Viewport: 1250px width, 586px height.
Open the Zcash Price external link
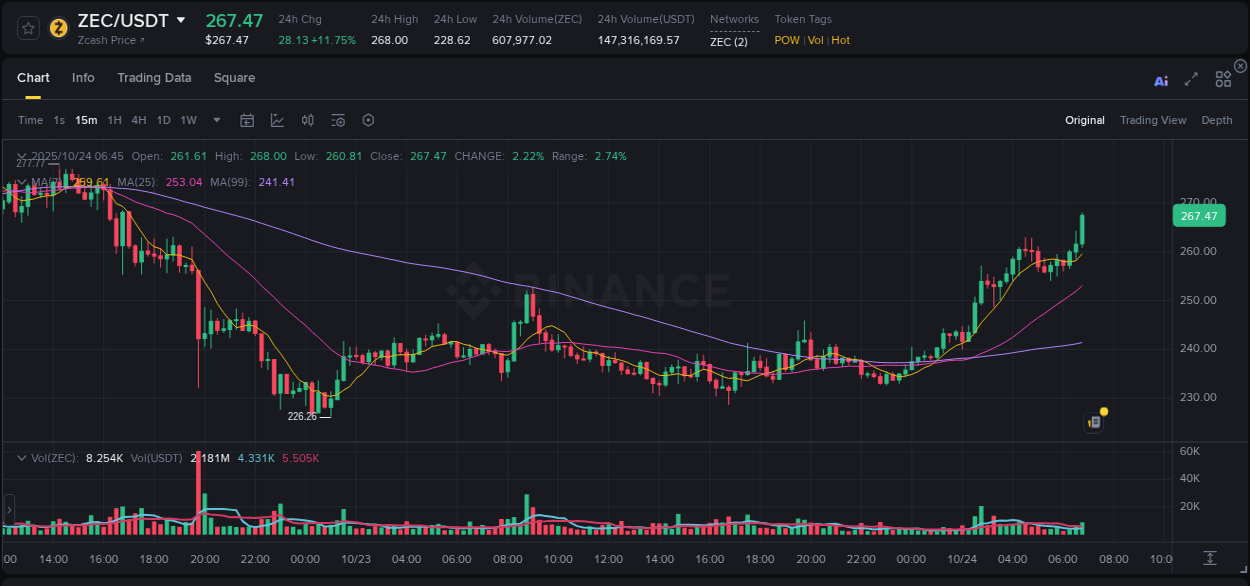(106, 40)
